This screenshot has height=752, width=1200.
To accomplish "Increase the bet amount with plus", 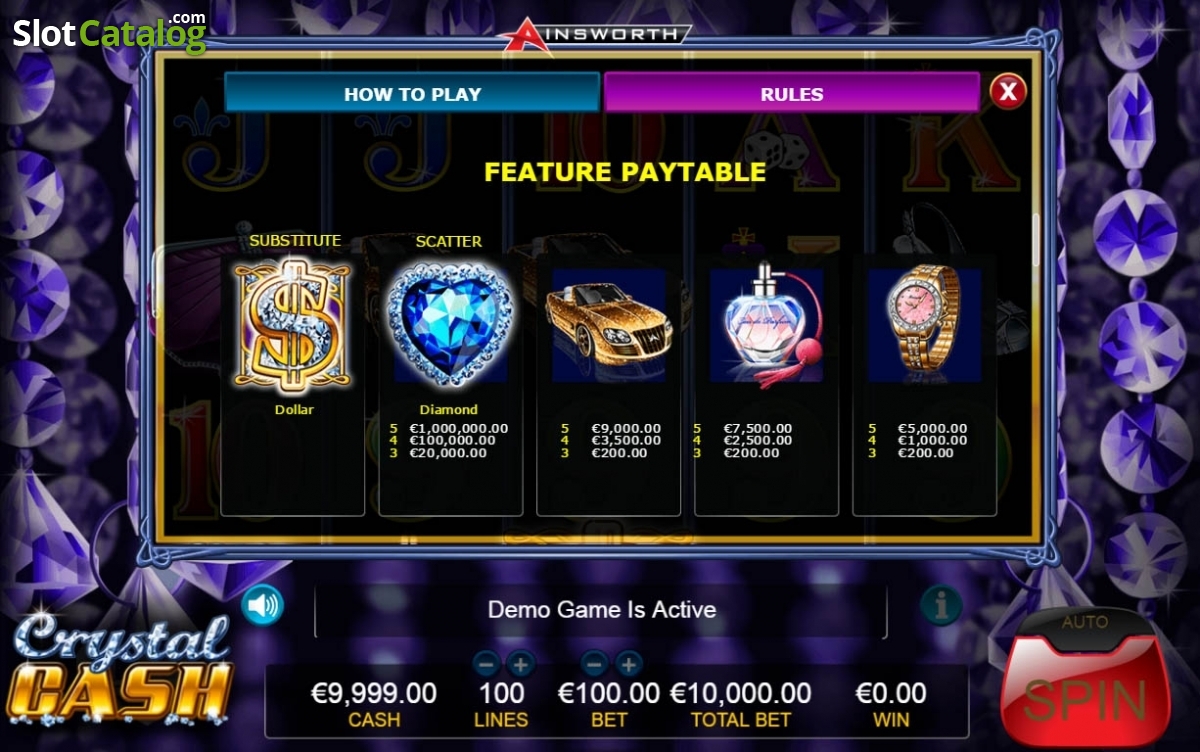I will tap(628, 663).
